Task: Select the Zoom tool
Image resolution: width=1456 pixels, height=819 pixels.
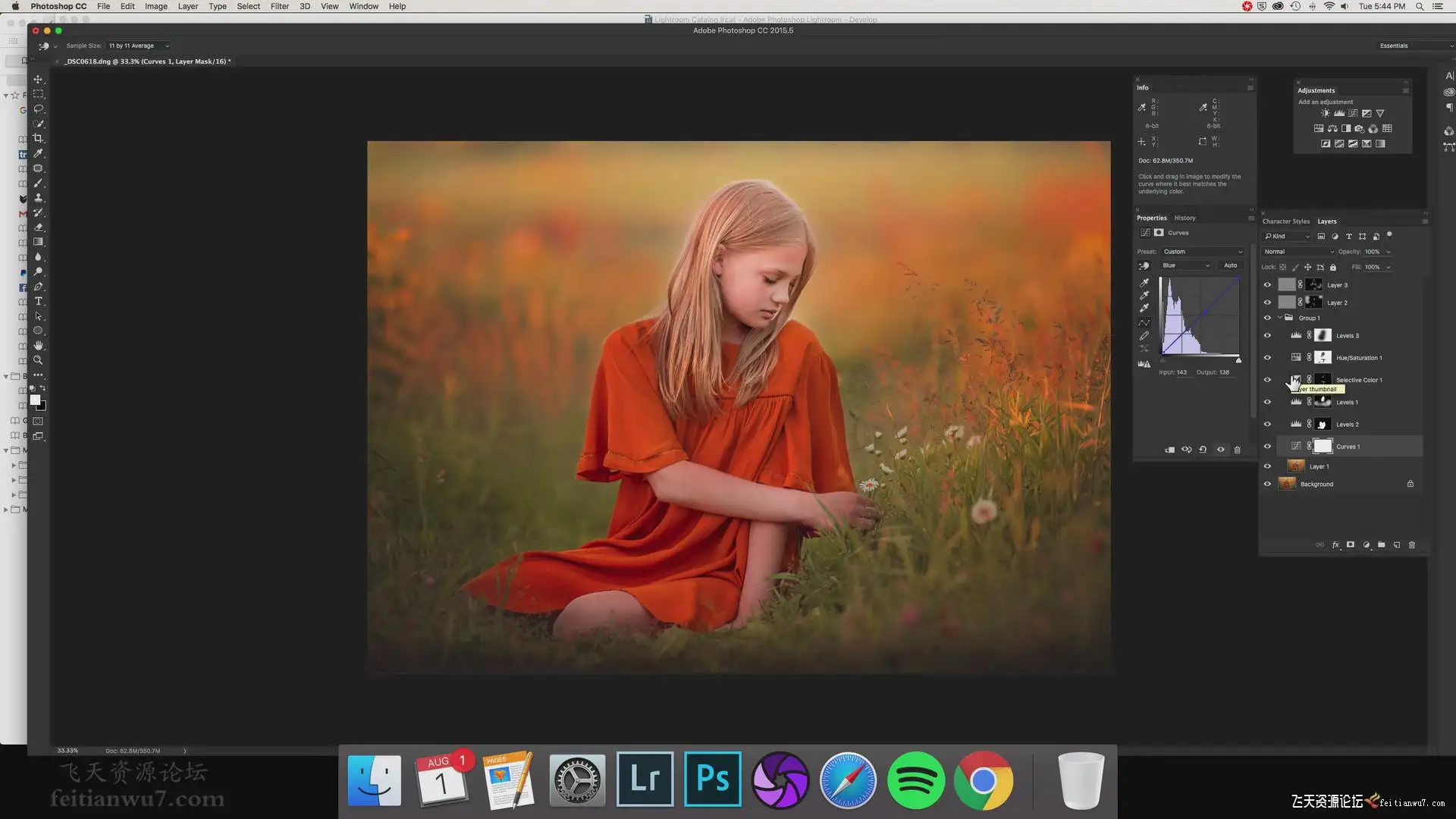Action: coord(38,360)
